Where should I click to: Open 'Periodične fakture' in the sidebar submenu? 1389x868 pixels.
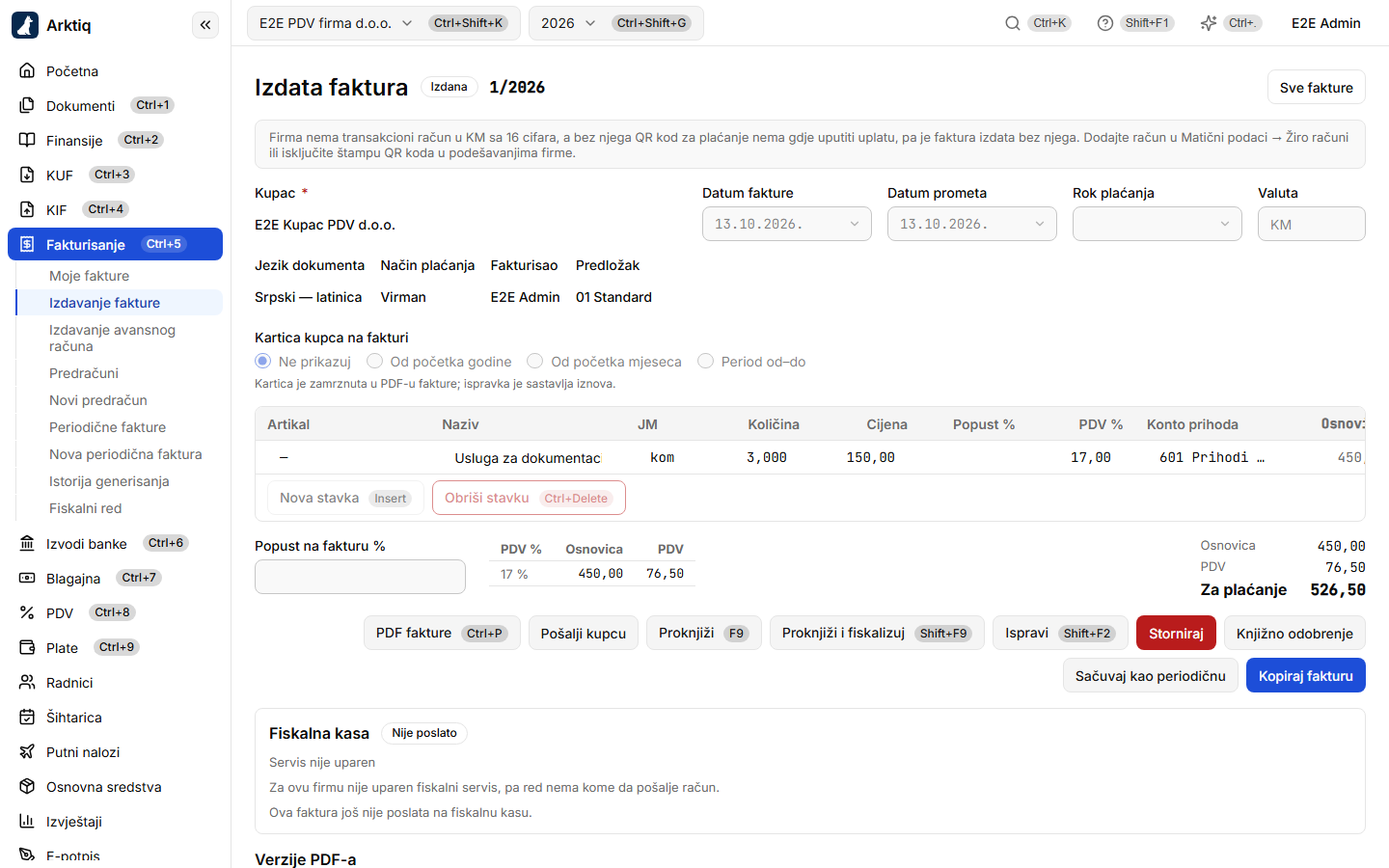107,427
